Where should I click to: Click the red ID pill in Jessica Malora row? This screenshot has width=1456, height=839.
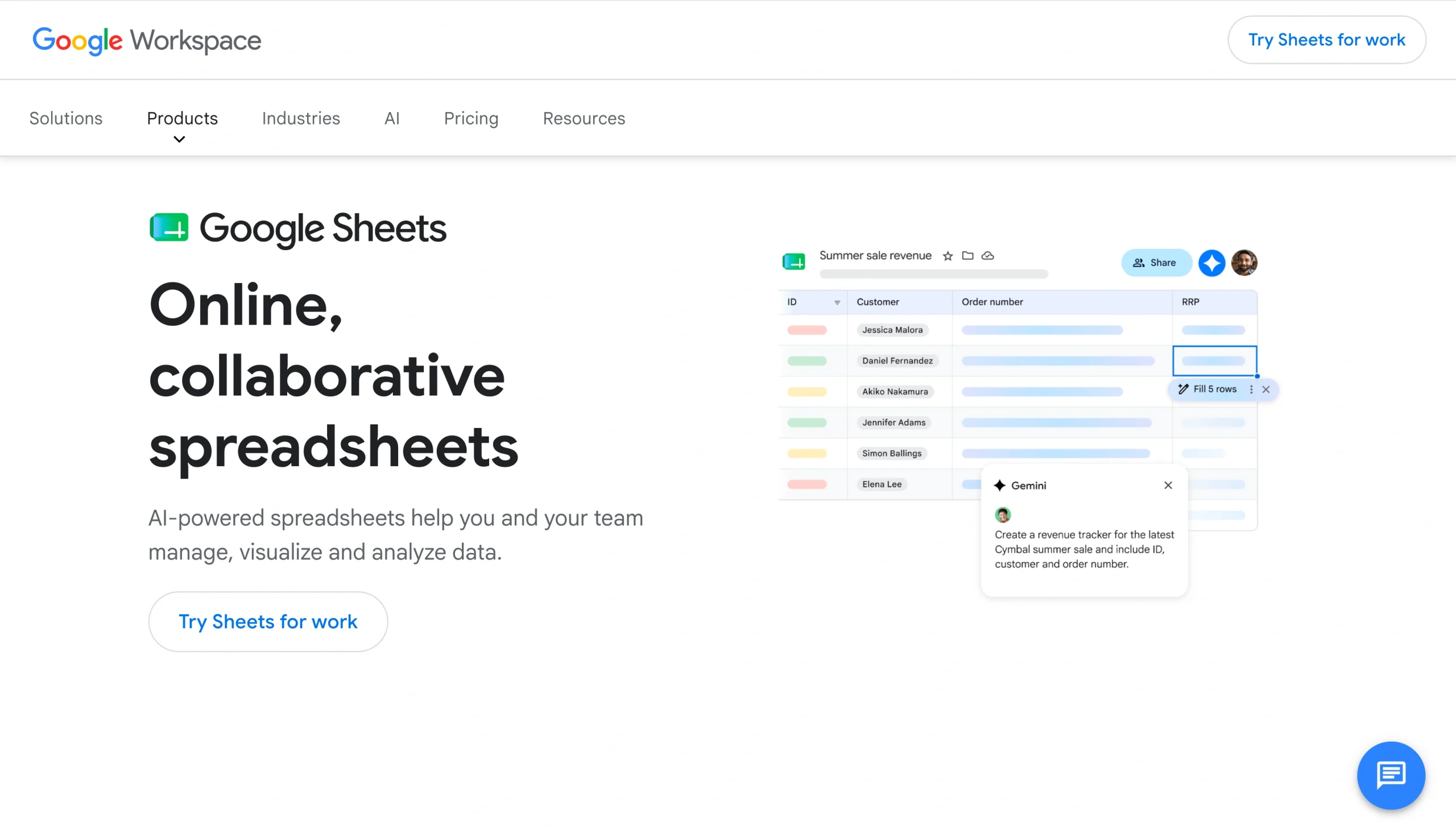[x=807, y=330]
